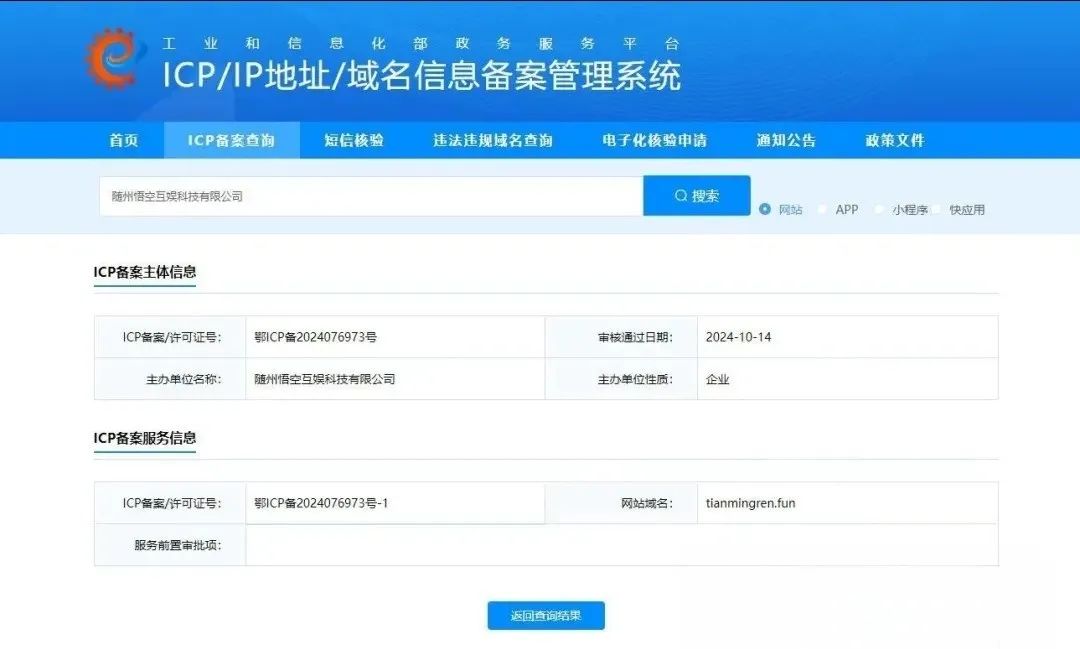
Task: Select the 网站 radio button
Action: click(765, 209)
